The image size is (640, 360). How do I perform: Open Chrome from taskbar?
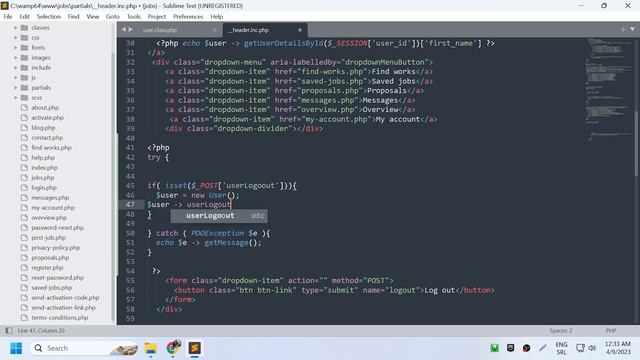(173, 348)
